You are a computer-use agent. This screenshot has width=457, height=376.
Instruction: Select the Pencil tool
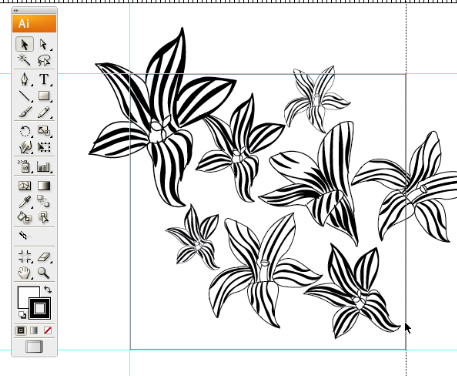coord(44,112)
